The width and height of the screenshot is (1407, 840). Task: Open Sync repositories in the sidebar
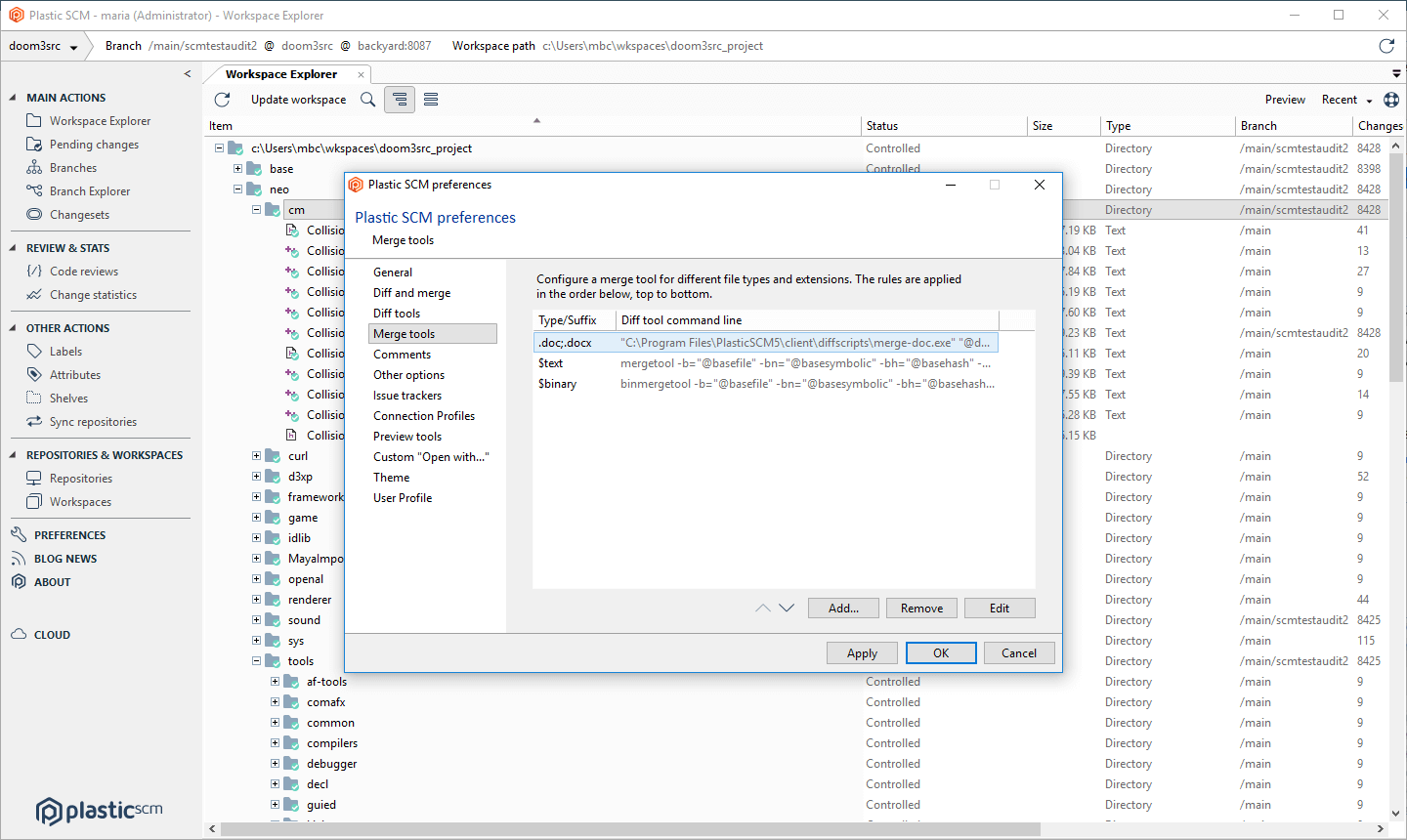coord(93,422)
